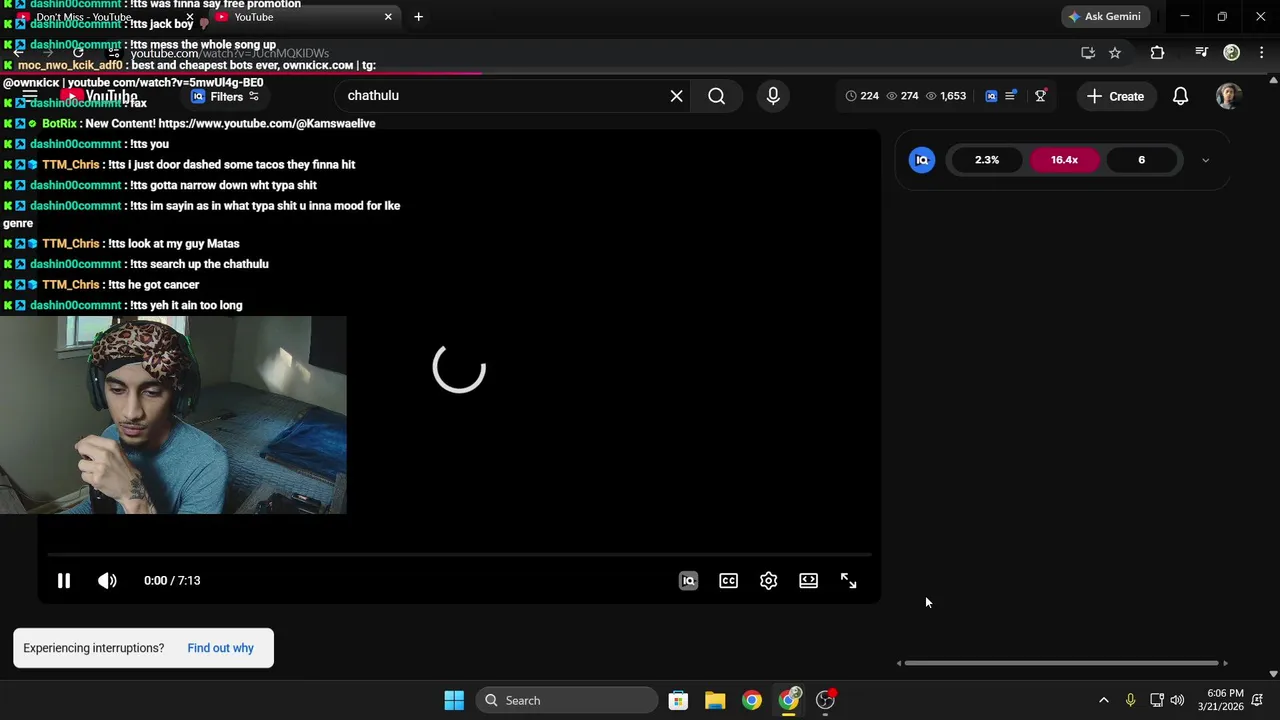Open File Explorer from the taskbar

pos(715,700)
